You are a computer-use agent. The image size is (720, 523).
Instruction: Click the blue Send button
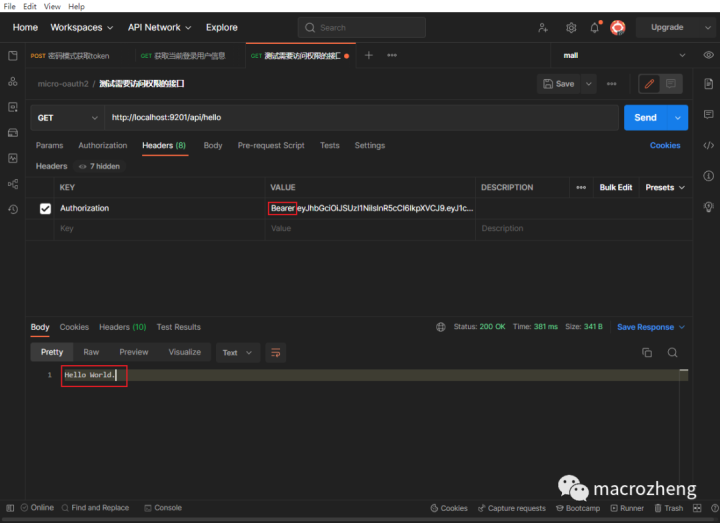[646, 118]
